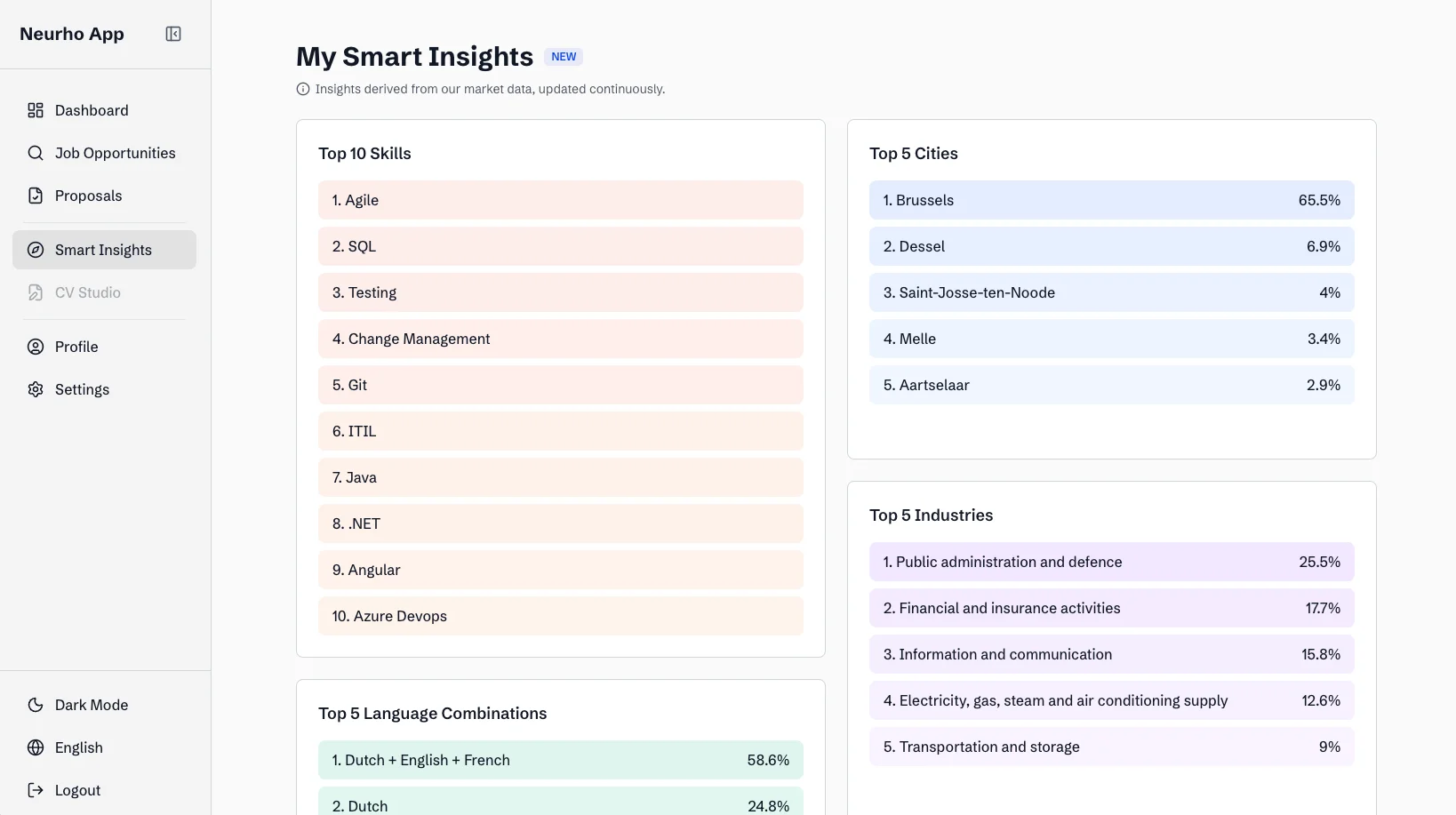Collapse the sidebar with the panel icon
This screenshot has width=1456, height=815.
173,34
